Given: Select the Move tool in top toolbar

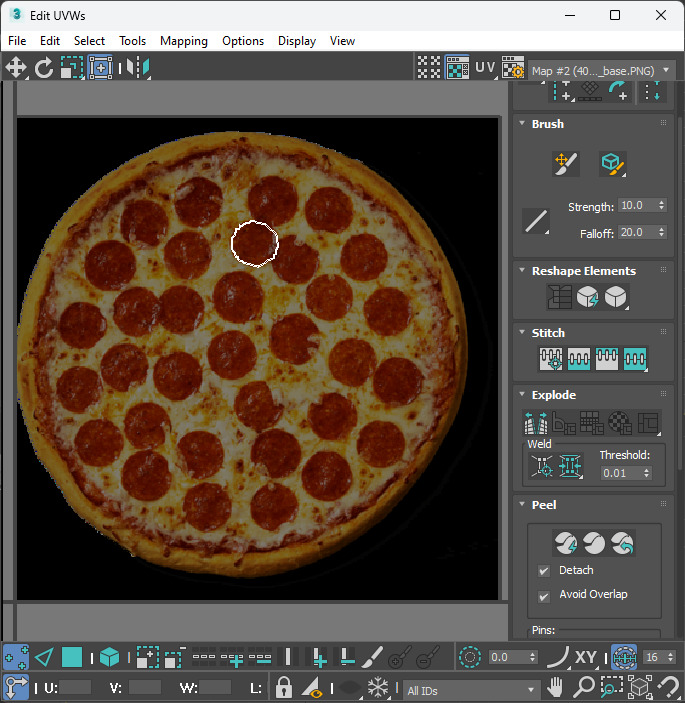Looking at the screenshot, I should coord(16,68).
